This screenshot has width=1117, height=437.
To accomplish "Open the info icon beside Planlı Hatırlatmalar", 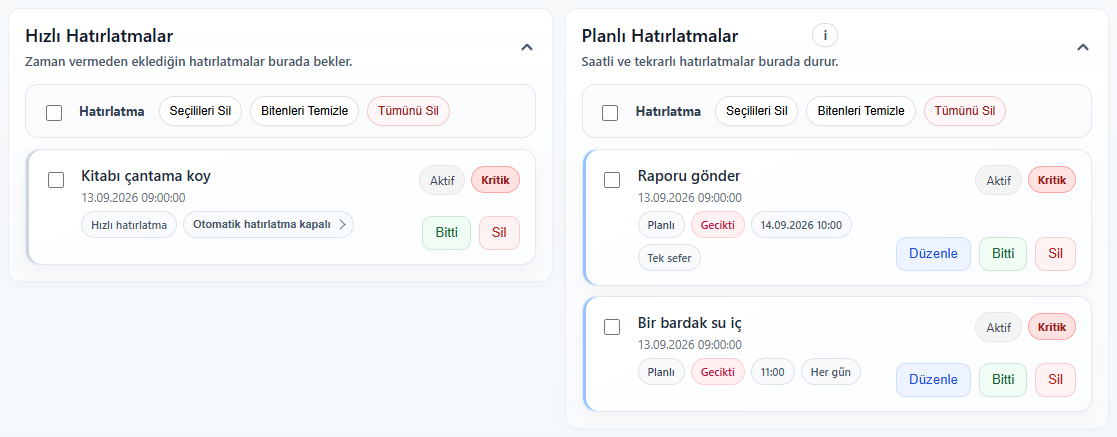I will click(x=825, y=35).
